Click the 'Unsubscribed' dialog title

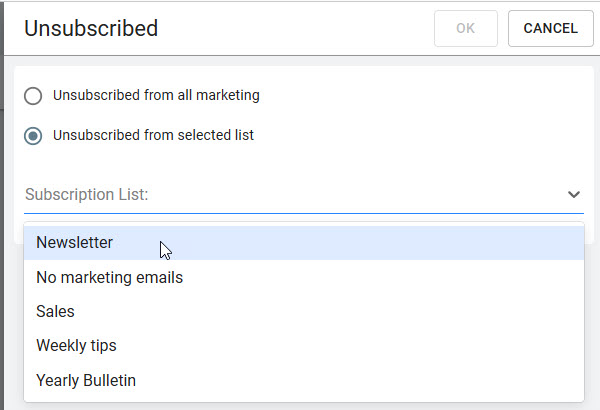(91, 28)
